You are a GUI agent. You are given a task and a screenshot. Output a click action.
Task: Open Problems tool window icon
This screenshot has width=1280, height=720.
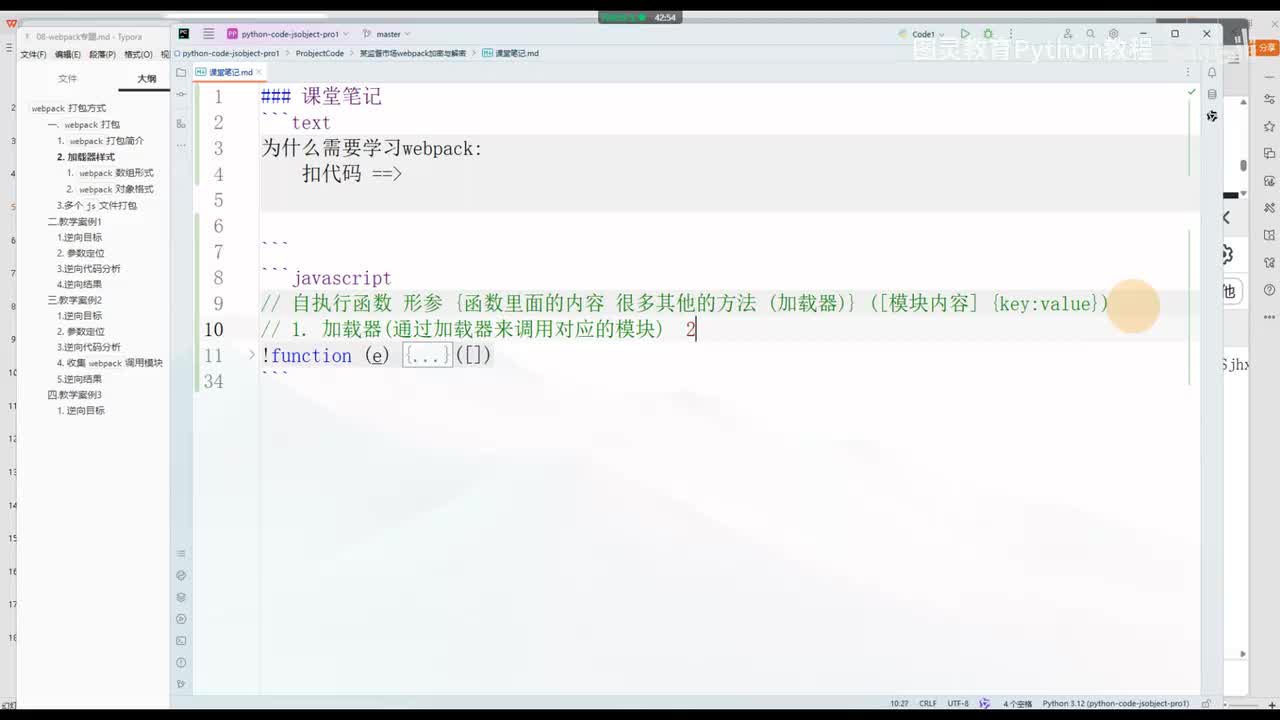pyautogui.click(x=181, y=663)
